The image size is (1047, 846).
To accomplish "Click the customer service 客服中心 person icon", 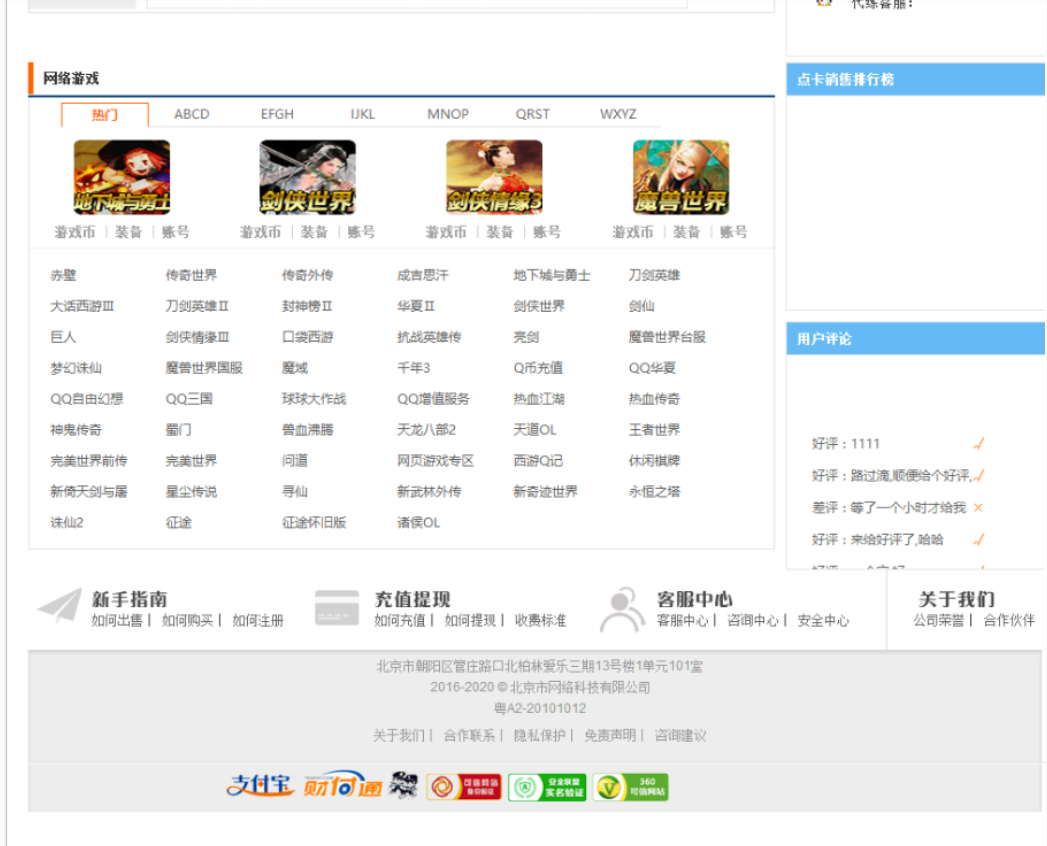I will tap(623, 609).
